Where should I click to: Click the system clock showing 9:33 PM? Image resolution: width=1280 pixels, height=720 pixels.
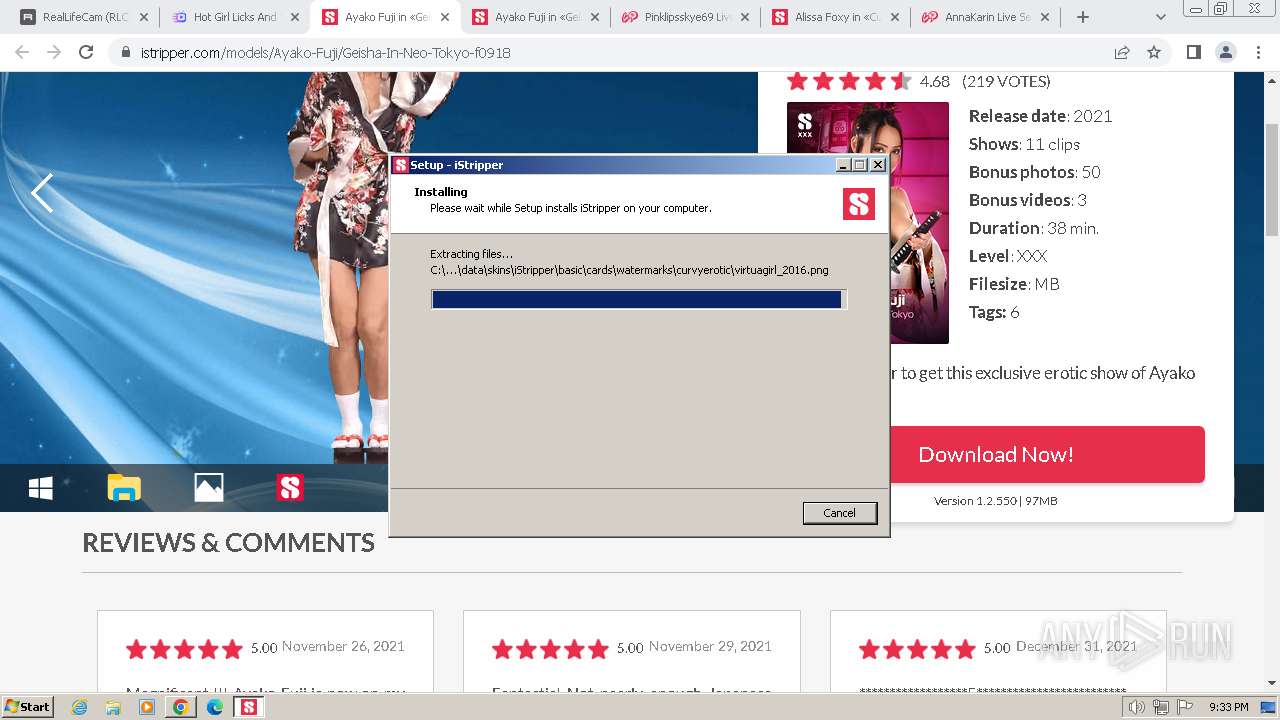pyautogui.click(x=1228, y=707)
